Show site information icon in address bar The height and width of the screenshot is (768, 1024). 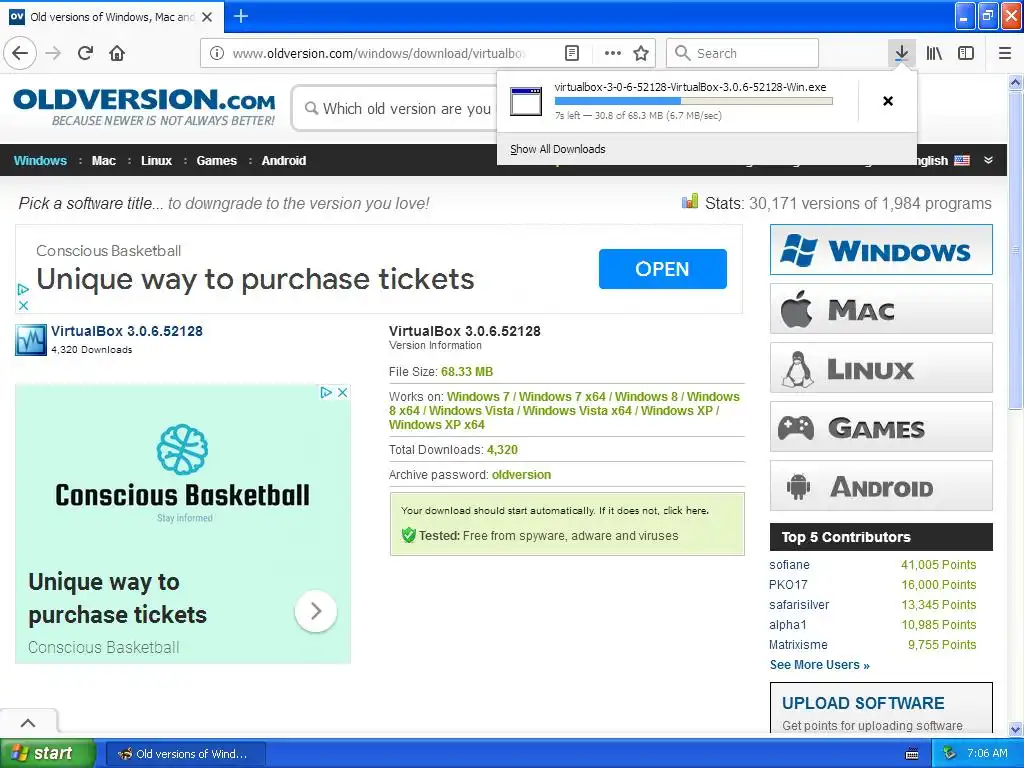pyautogui.click(x=217, y=53)
